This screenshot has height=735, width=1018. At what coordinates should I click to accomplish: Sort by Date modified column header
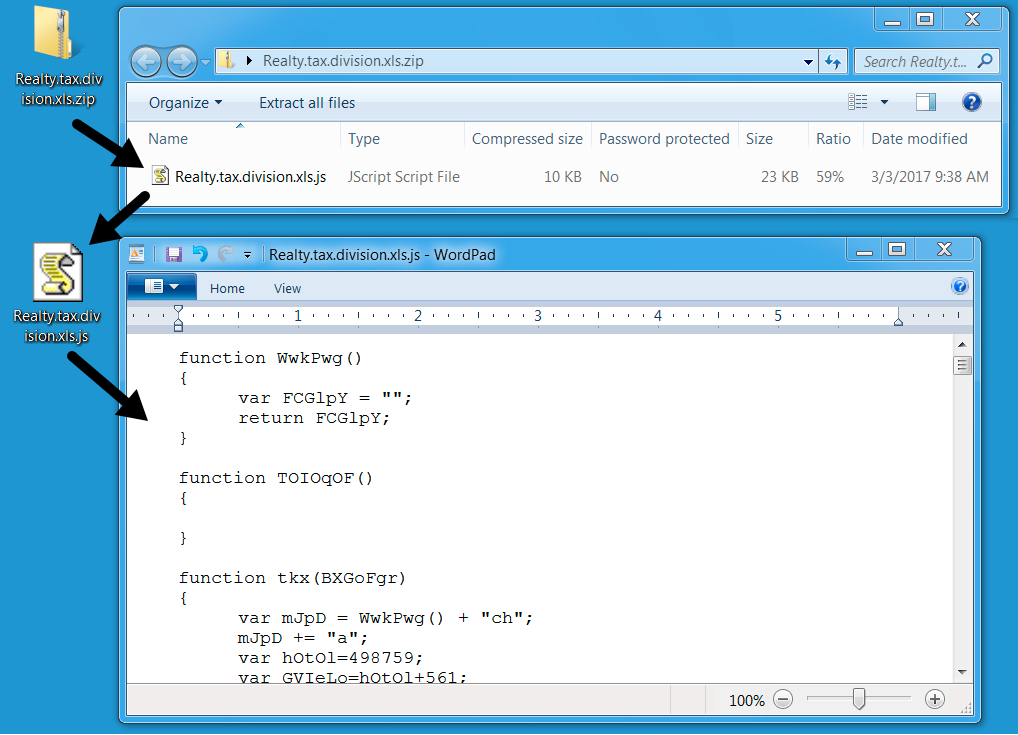point(919,139)
